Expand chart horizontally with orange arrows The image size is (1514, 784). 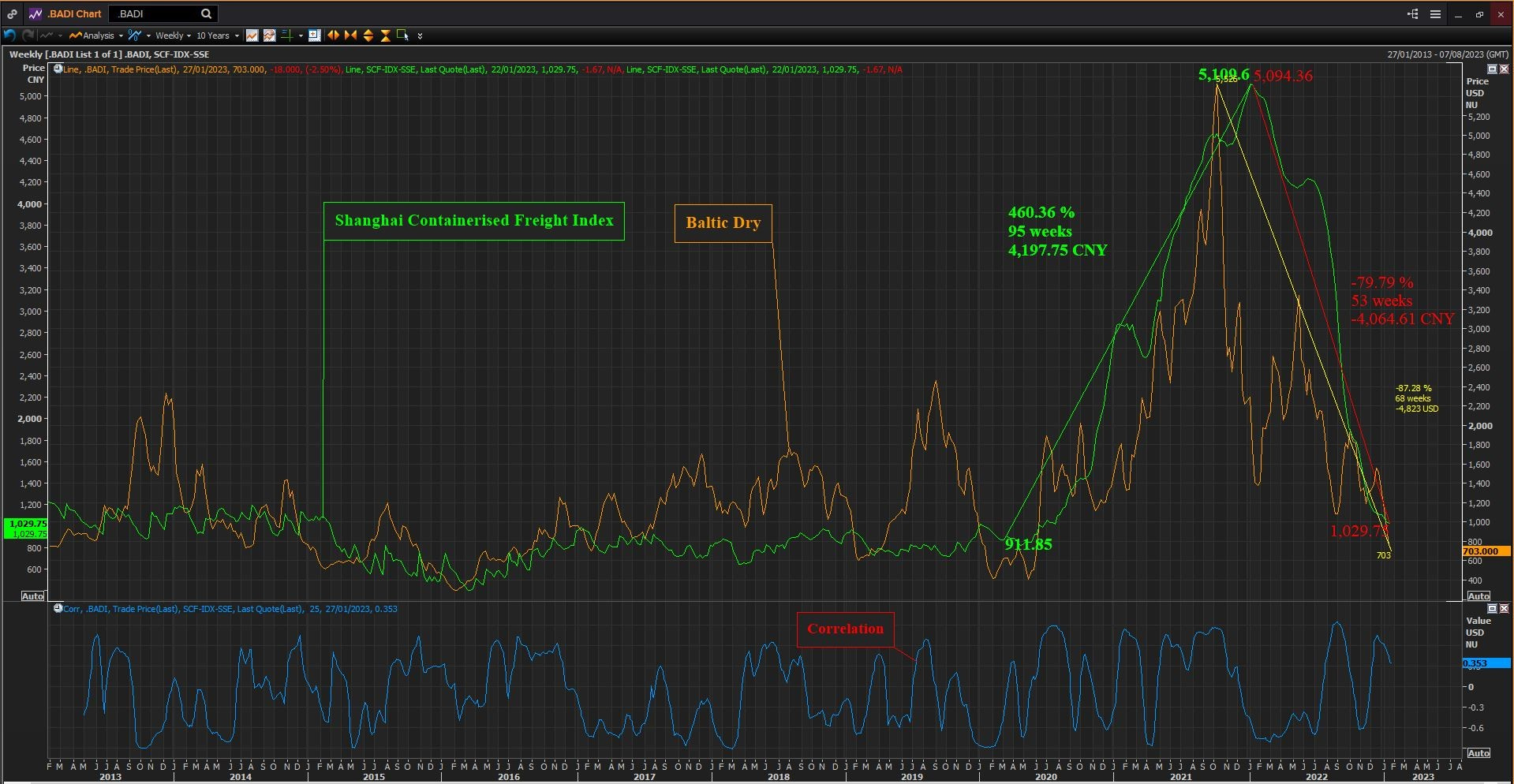[x=334, y=35]
